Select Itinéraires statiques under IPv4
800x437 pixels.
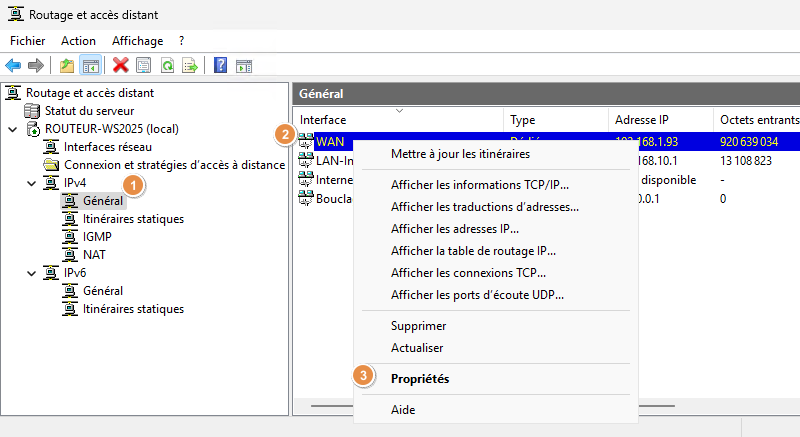tap(133, 219)
